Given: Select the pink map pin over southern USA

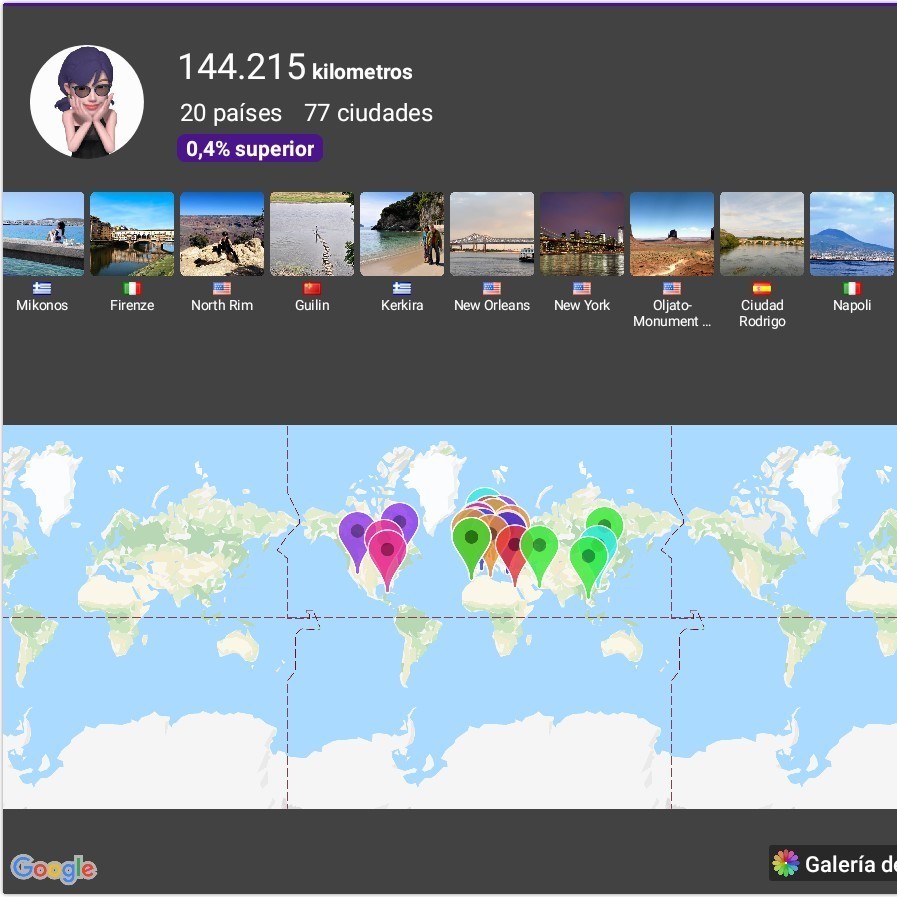Looking at the screenshot, I should (x=387, y=552).
